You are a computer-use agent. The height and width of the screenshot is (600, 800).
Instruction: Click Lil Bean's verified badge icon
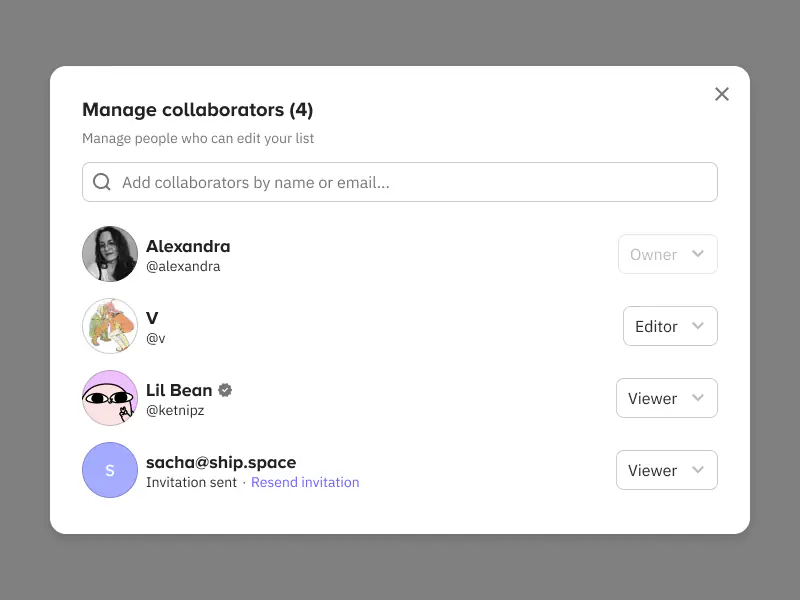[225, 390]
